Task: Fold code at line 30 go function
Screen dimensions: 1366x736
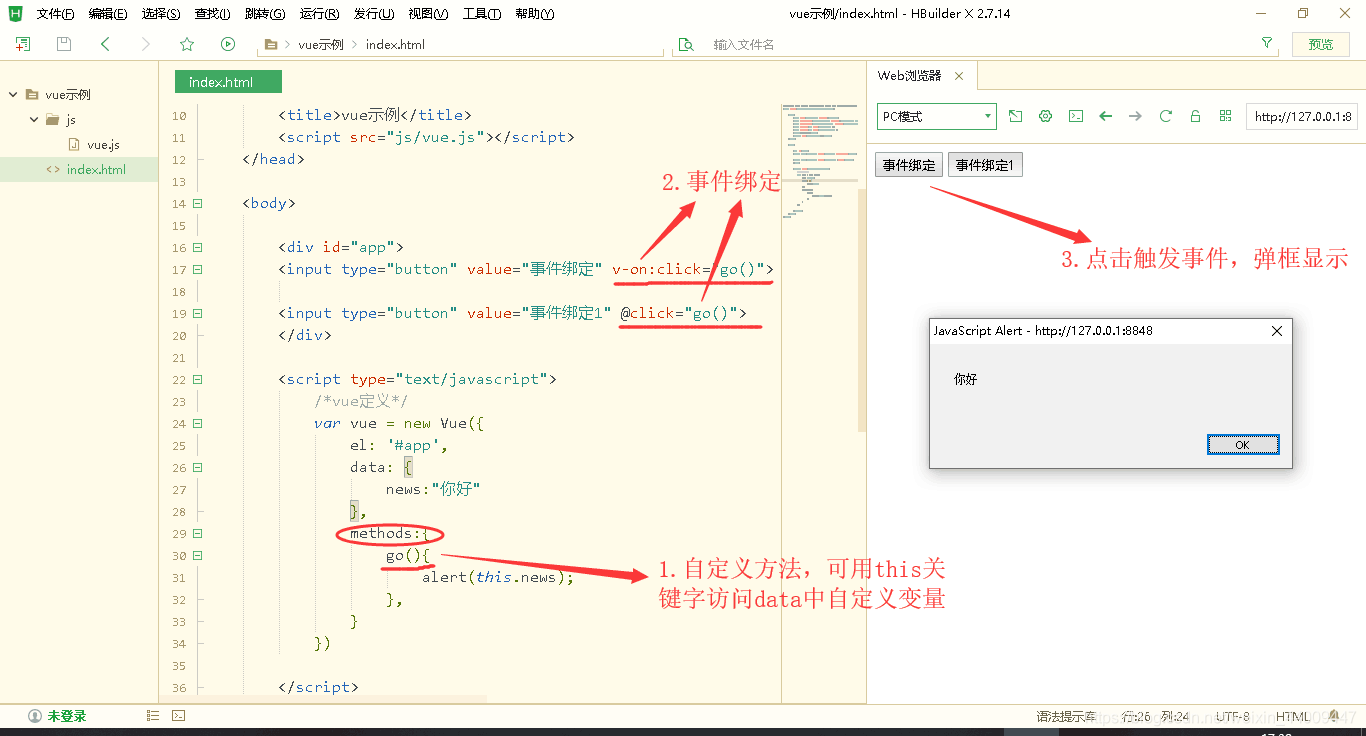Action: pos(197,555)
